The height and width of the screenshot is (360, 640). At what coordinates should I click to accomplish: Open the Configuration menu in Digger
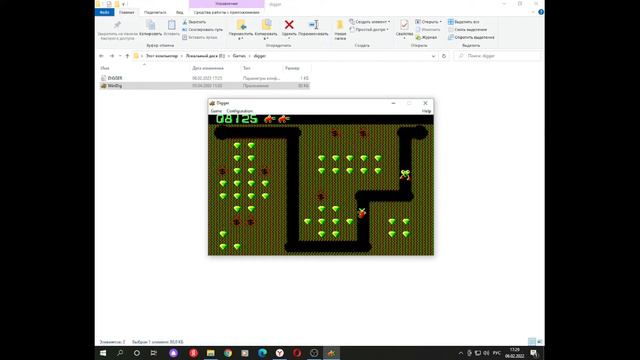point(240,111)
